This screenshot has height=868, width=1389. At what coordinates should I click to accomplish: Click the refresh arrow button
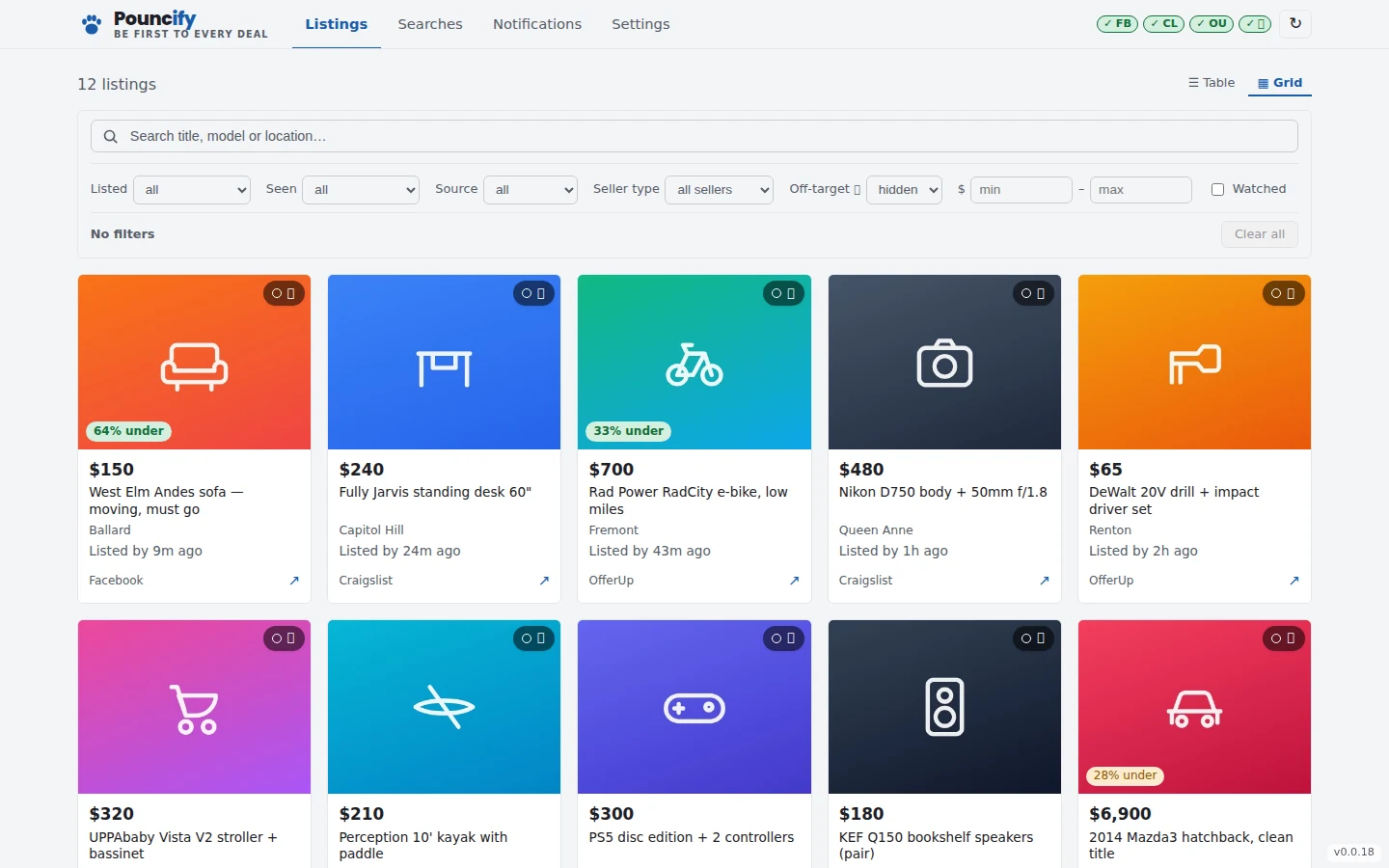pyautogui.click(x=1295, y=23)
